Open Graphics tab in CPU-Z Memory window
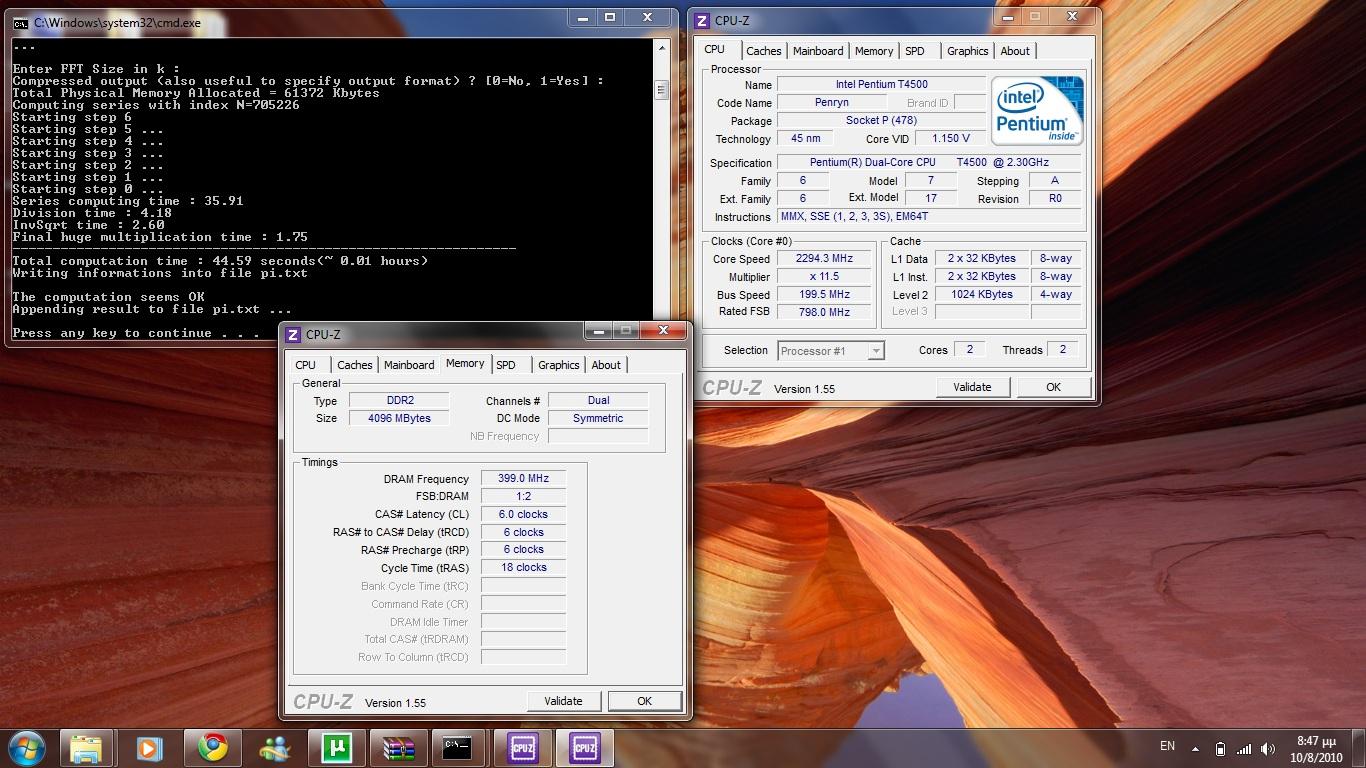The image size is (1366, 768). pyautogui.click(x=559, y=365)
